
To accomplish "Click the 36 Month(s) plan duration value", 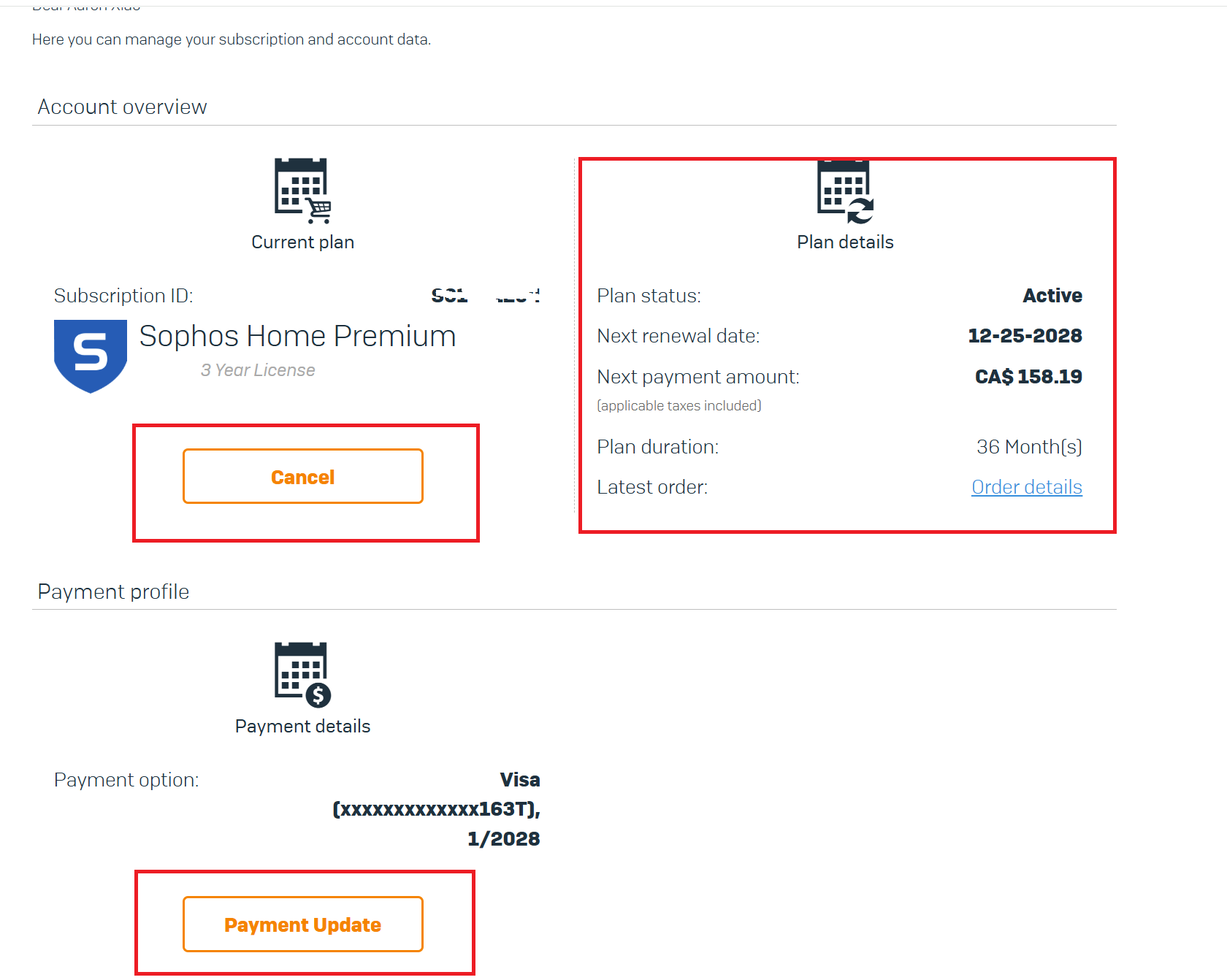I will pyautogui.click(x=1029, y=447).
